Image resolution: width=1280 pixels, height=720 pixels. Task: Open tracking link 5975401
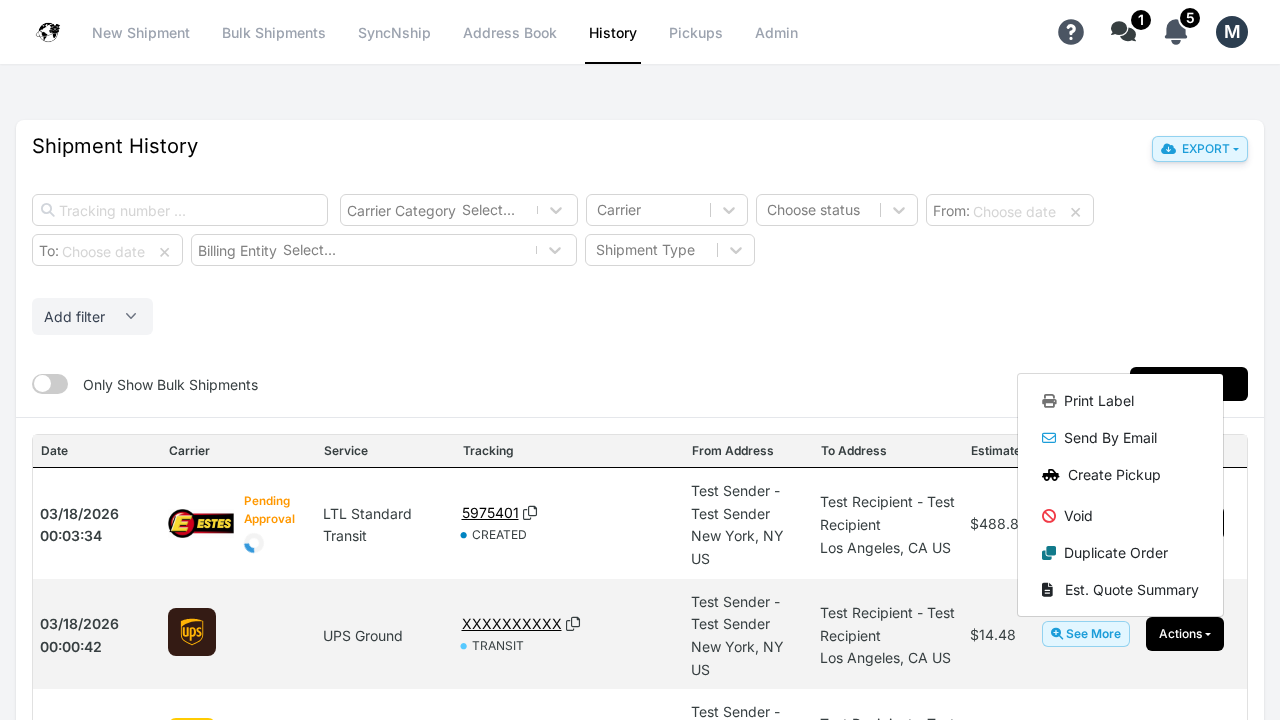coord(489,512)
